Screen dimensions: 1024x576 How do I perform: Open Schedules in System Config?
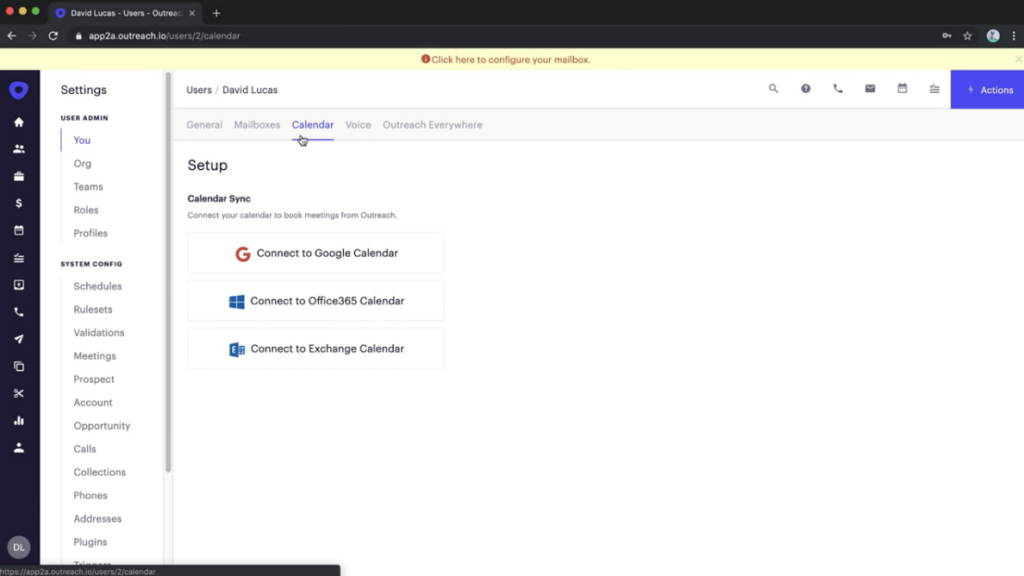click(x=98, y=286)
